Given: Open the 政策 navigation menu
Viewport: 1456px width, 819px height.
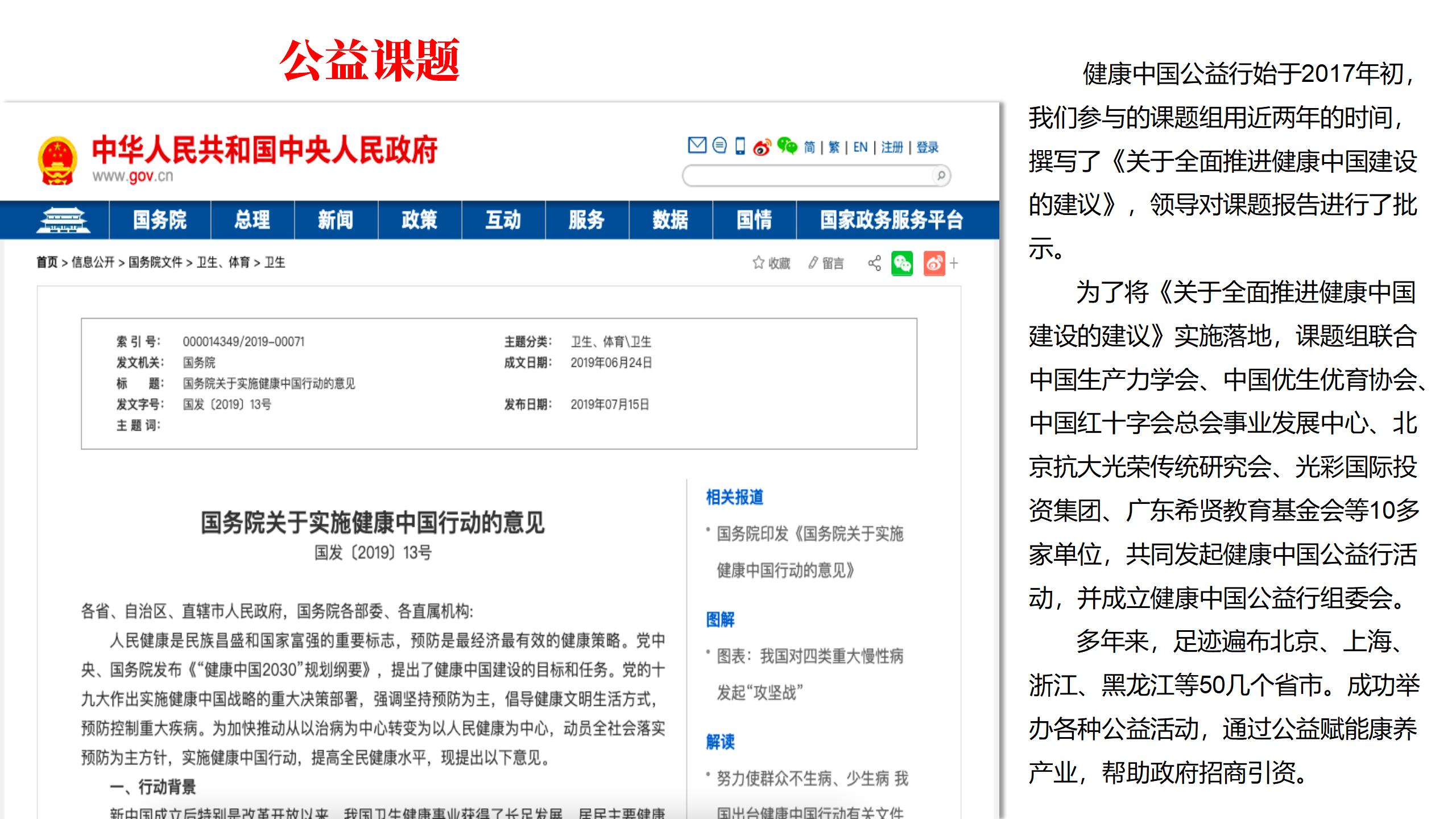Looking at the screenshot, I should (x=419, y=220).
